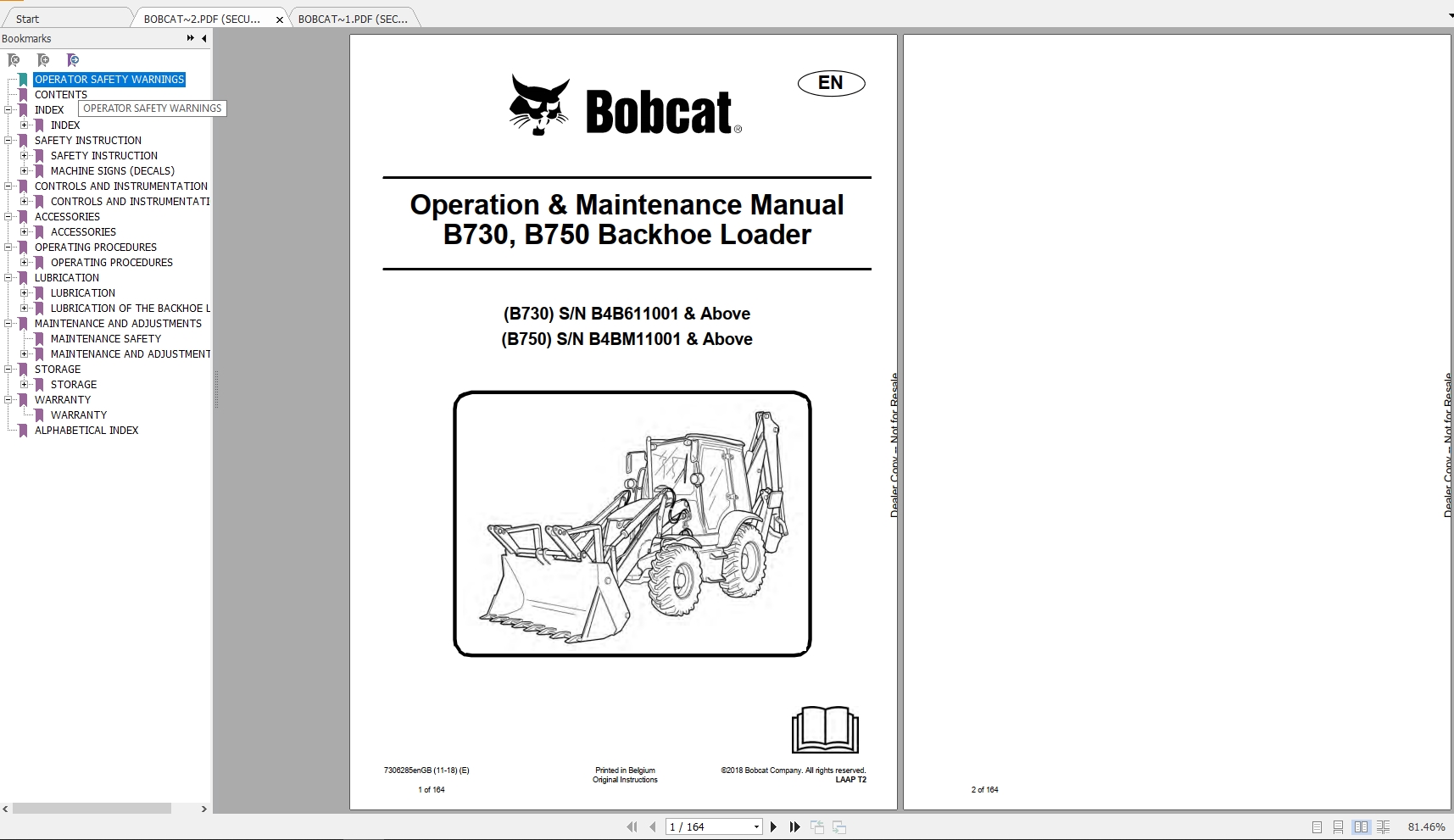This screenshot has width=1454, height=840.
Task: Toggle two-page view mode off
Action: (x=1360, y=826)
